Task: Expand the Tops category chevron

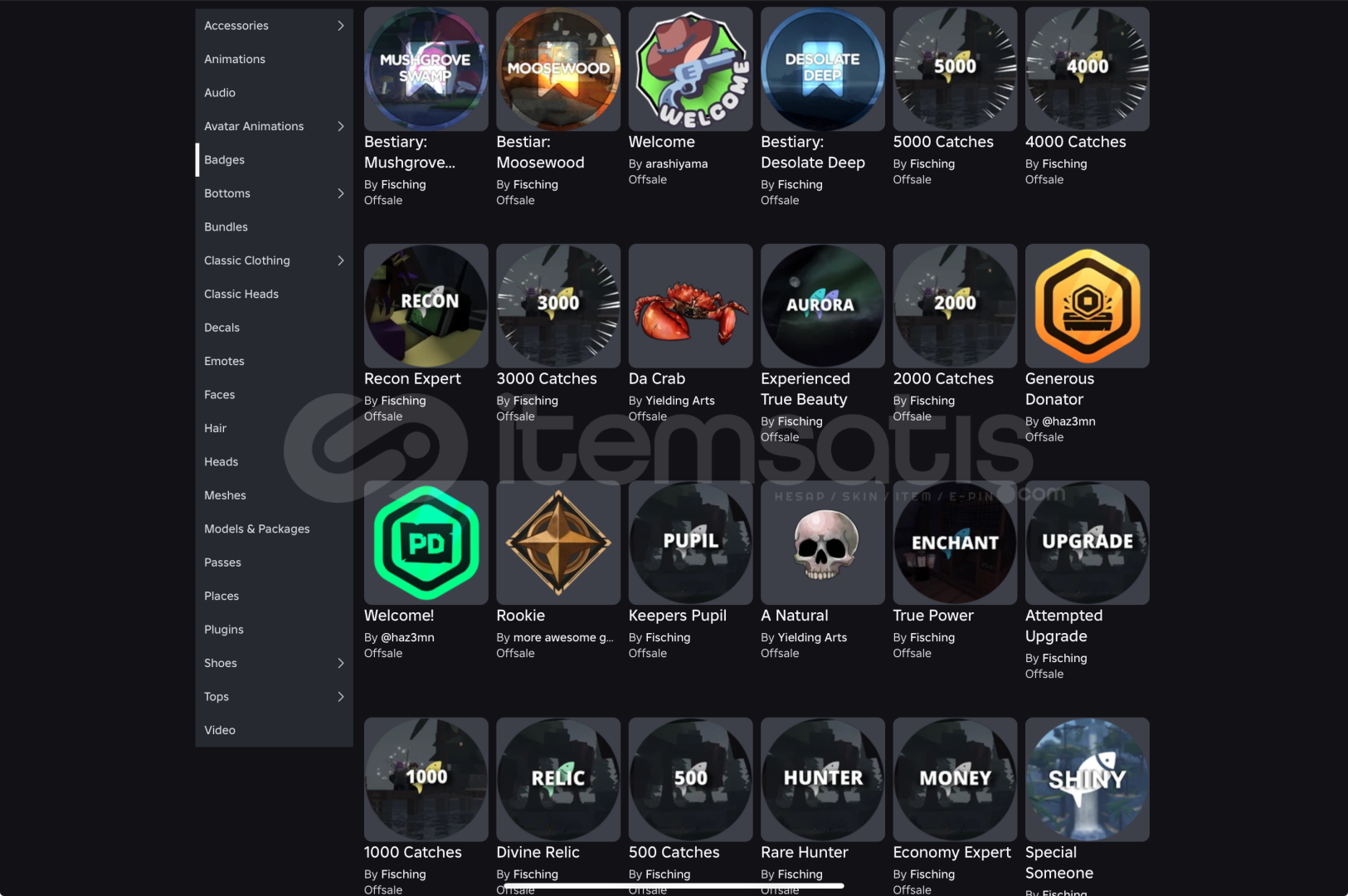Action: (x=341, y=697)
